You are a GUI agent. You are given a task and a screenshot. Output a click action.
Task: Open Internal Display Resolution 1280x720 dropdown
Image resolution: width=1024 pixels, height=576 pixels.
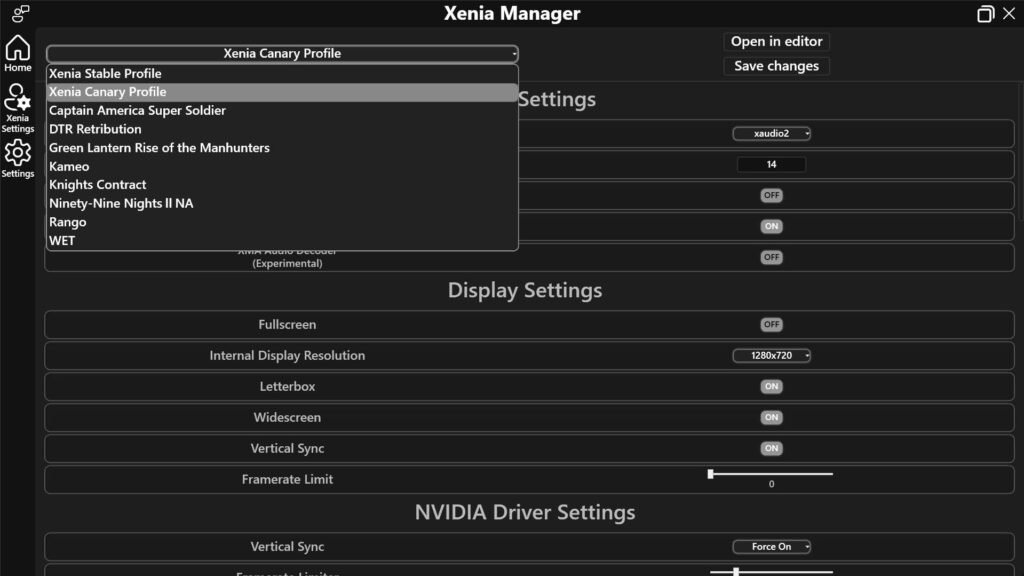(771, 355)
